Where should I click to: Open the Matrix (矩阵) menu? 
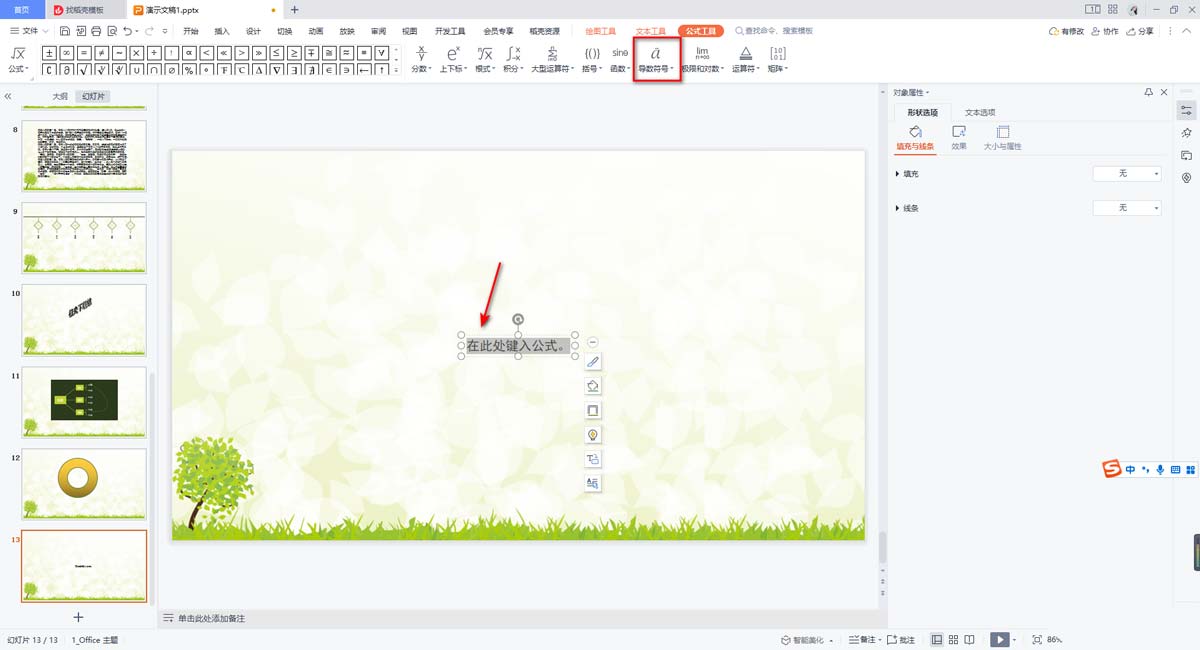pos(777,59)
